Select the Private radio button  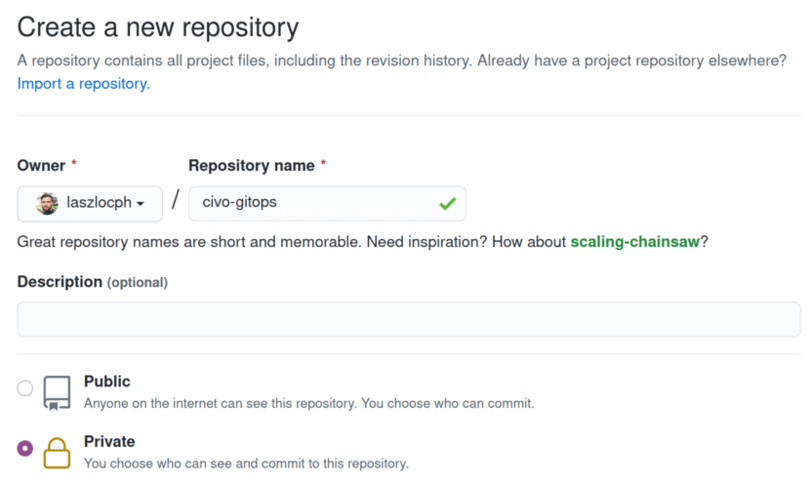point(25,448)
